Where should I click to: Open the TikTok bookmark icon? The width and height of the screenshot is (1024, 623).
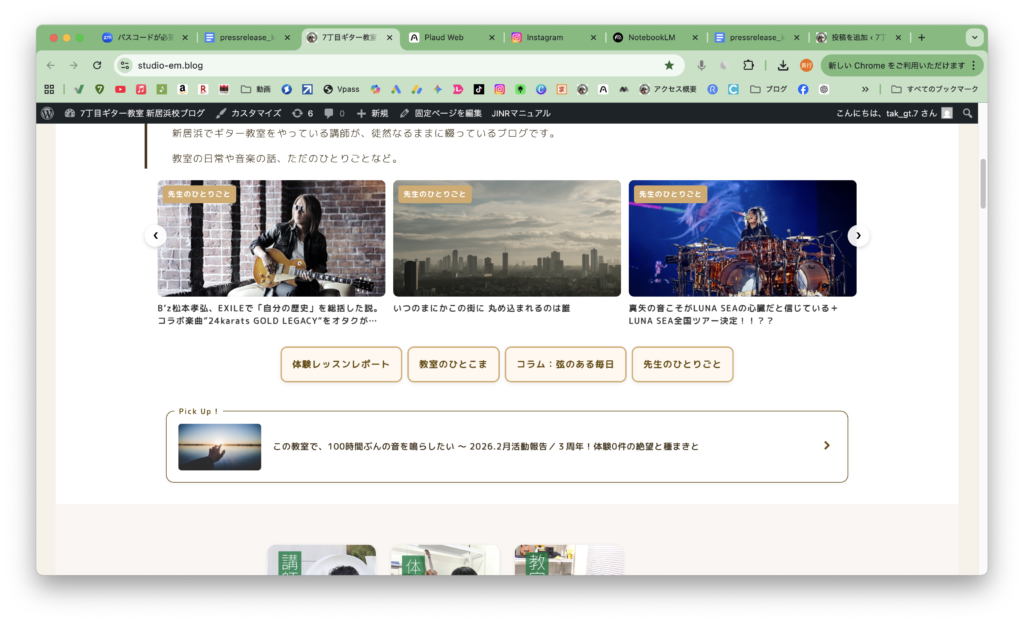(x=479, y=89)
